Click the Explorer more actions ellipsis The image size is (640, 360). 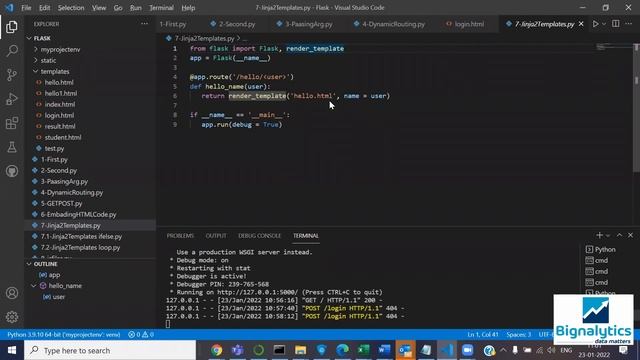(144, 24)
